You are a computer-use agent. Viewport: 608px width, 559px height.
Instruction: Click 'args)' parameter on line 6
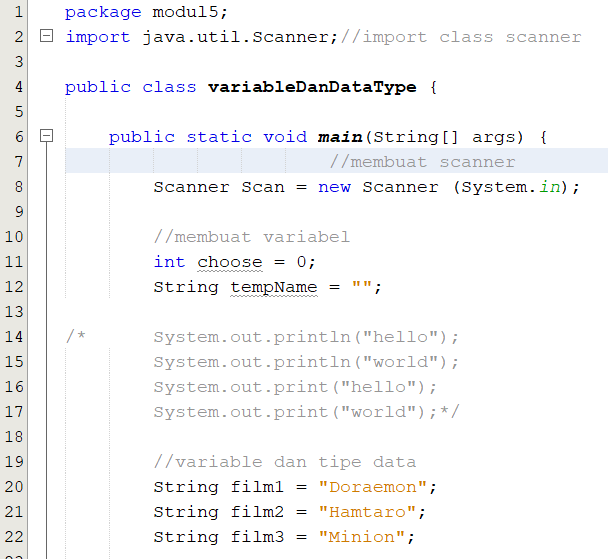pos(498,137)
